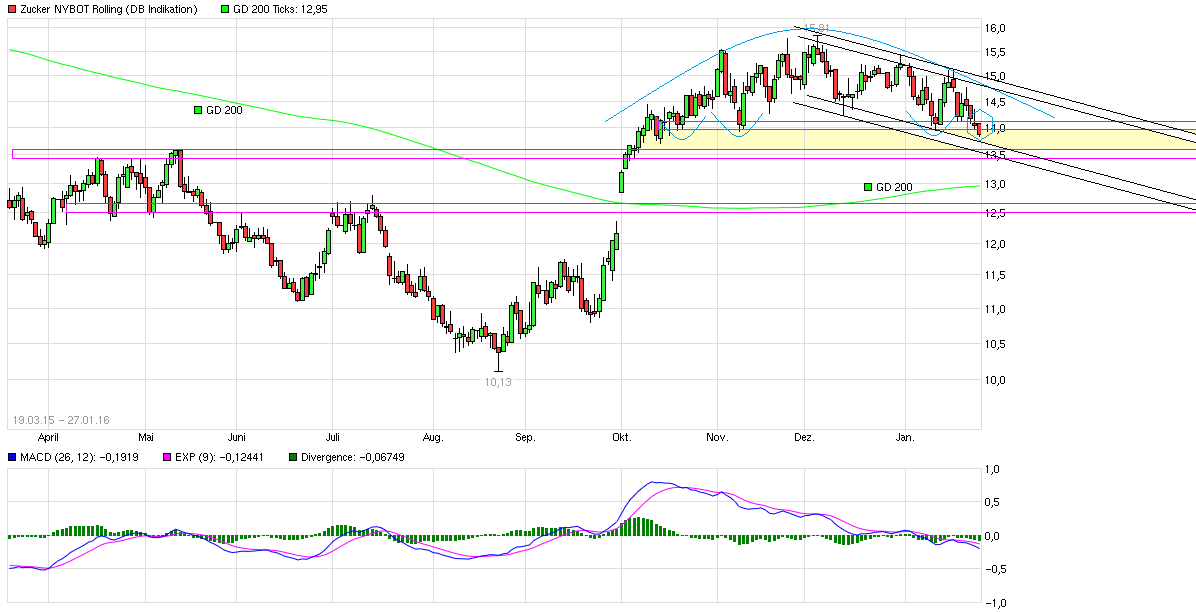
Task: Click the 13,0 price axis value
Action: tap(996, 184)
